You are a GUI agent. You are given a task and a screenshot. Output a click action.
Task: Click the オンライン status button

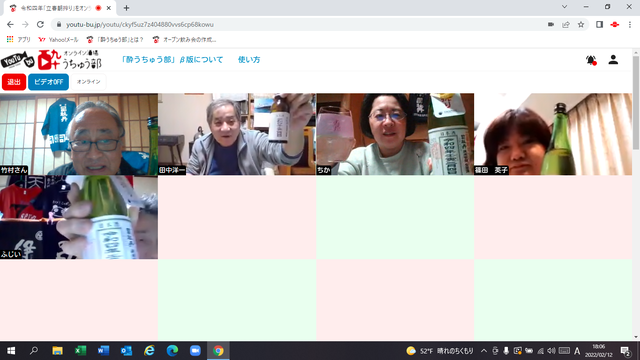(89, 82)
